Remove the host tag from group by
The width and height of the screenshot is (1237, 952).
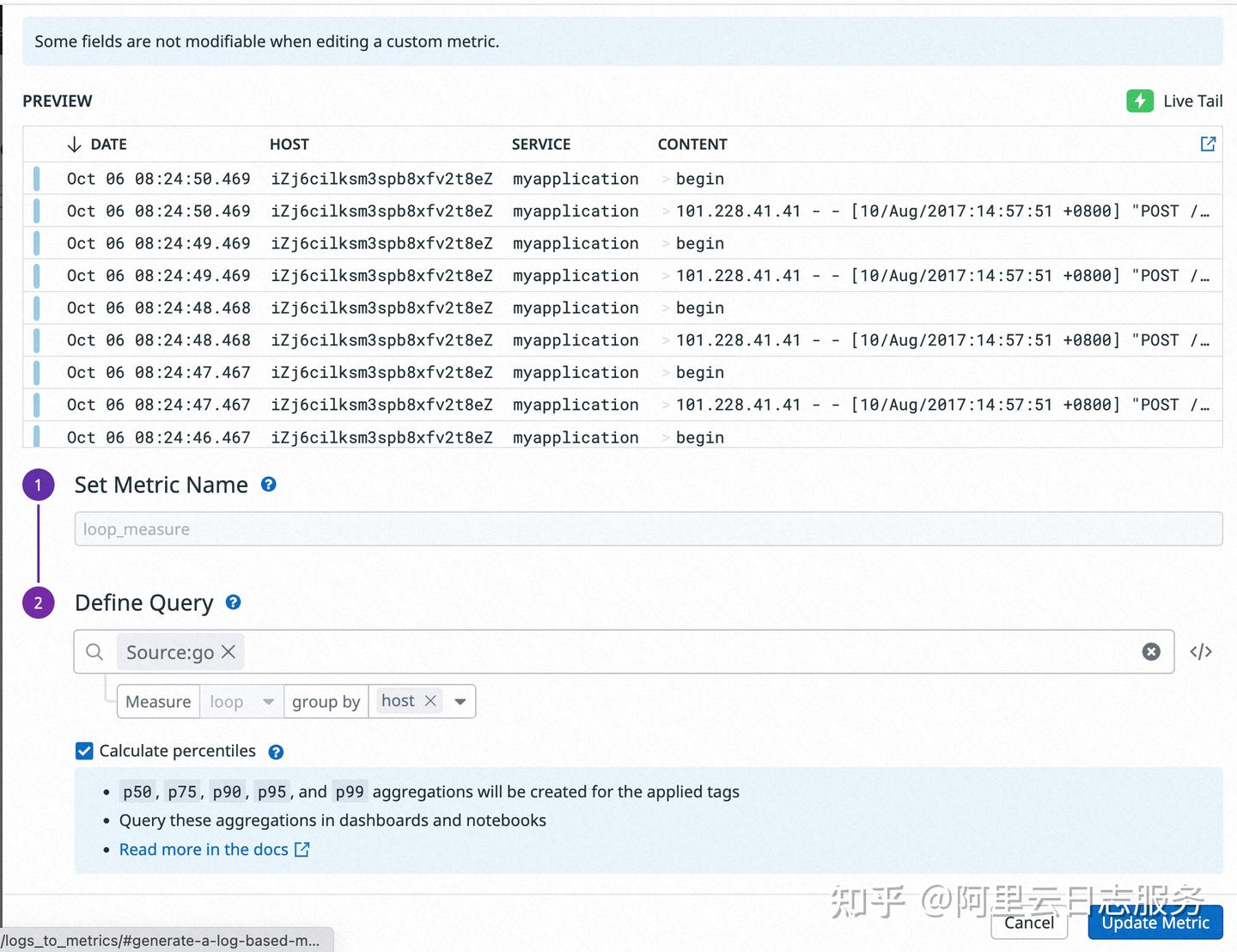[x=430, y=699]
